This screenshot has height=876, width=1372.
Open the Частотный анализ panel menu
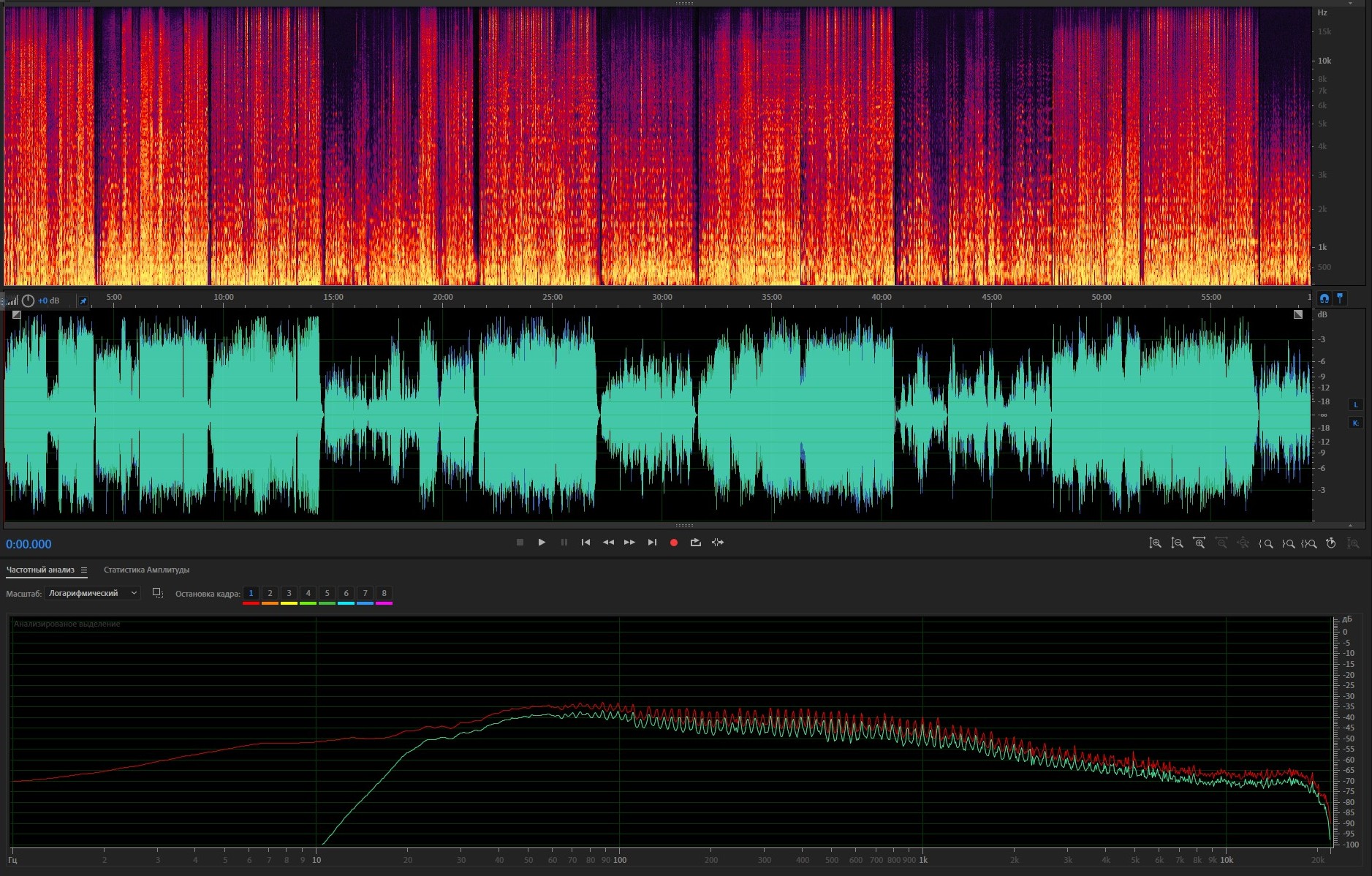click(x=84, y=570)
